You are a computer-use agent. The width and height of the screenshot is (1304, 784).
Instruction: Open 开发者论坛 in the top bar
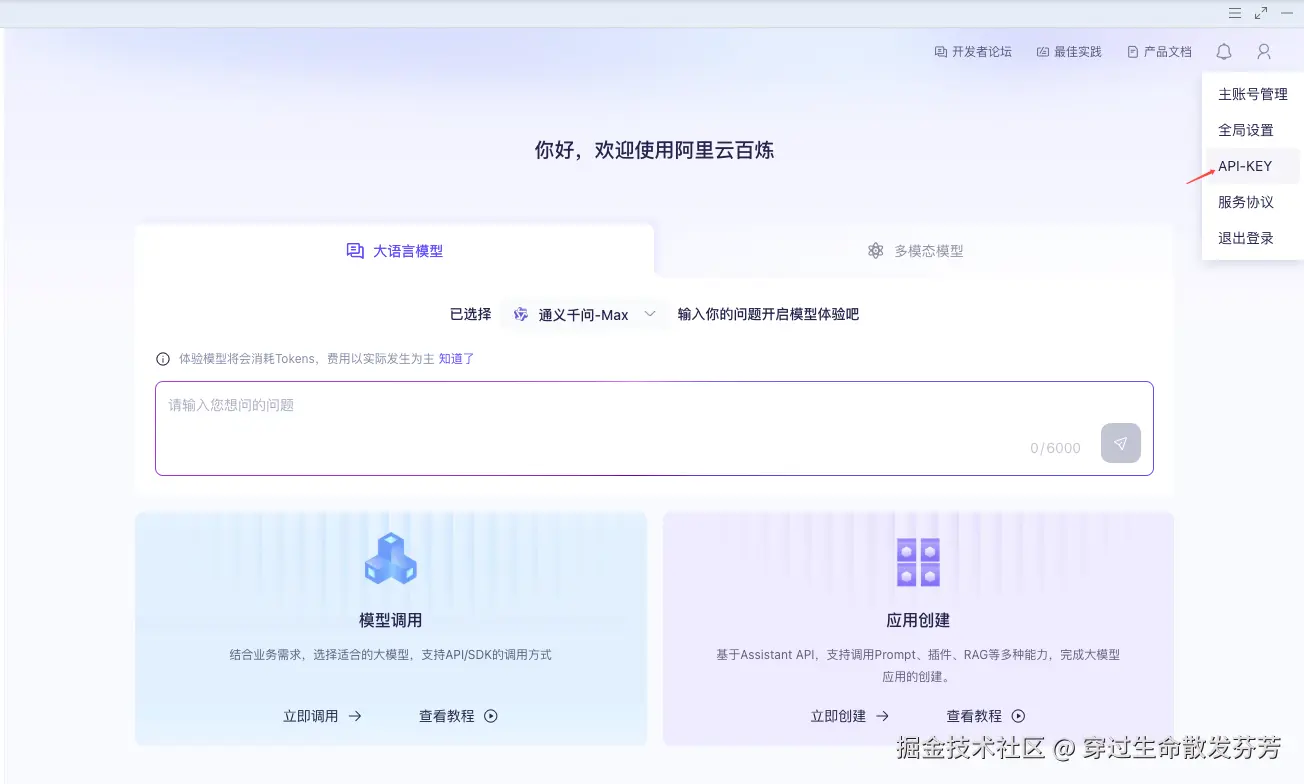(973, 51)
